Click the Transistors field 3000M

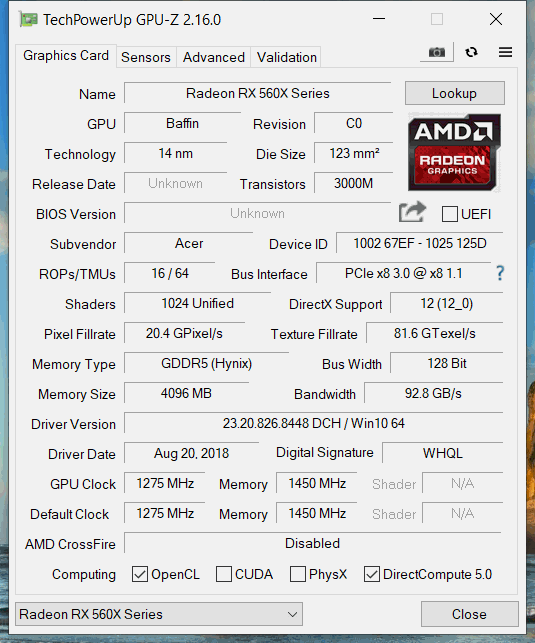pyautogui.click(x=354, y=183)
